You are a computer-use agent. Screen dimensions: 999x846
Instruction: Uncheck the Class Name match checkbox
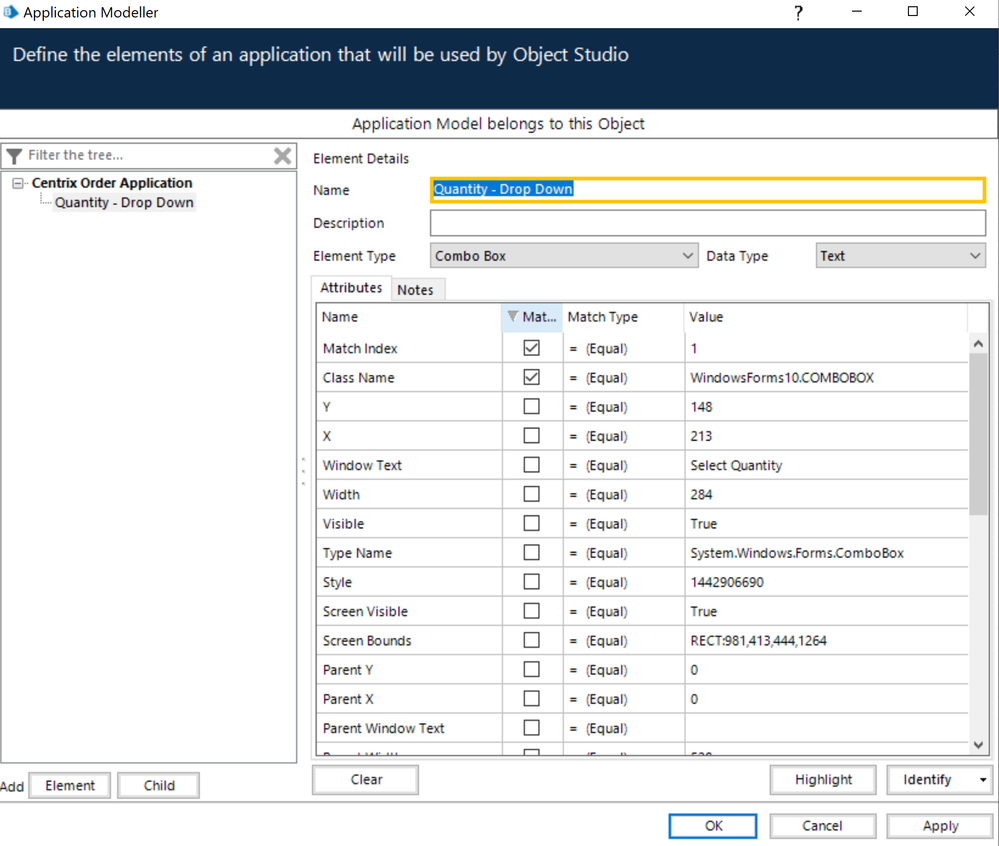531,378
